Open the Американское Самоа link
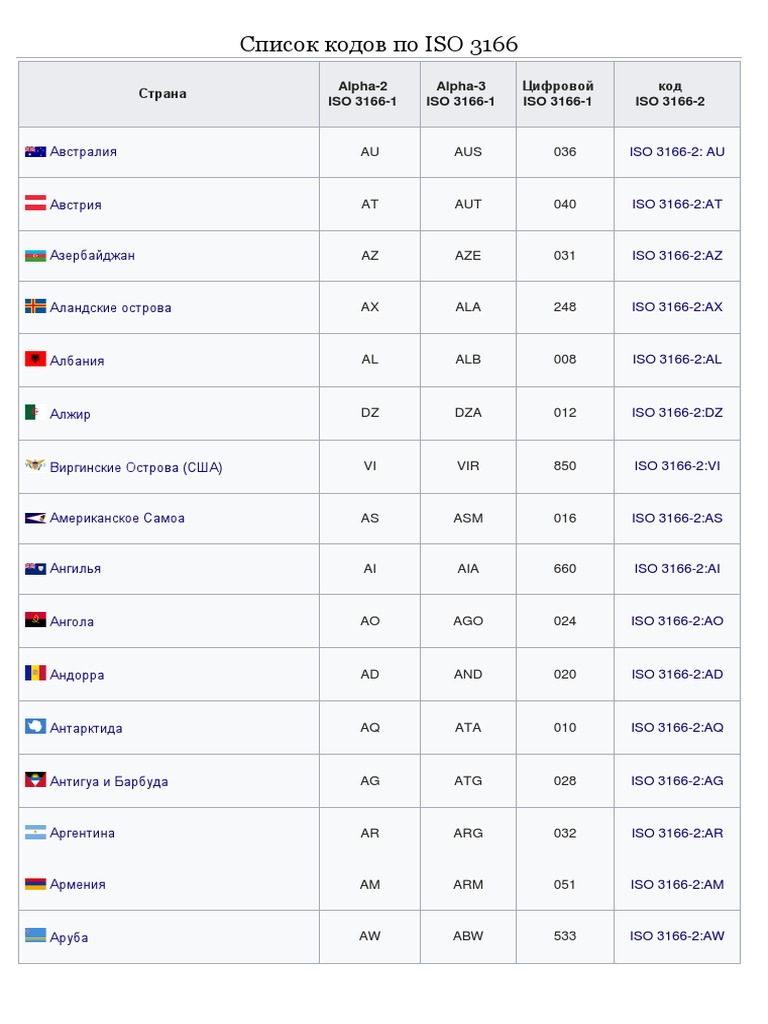This screenshot has height=1024, width=768. pos(117,518)
